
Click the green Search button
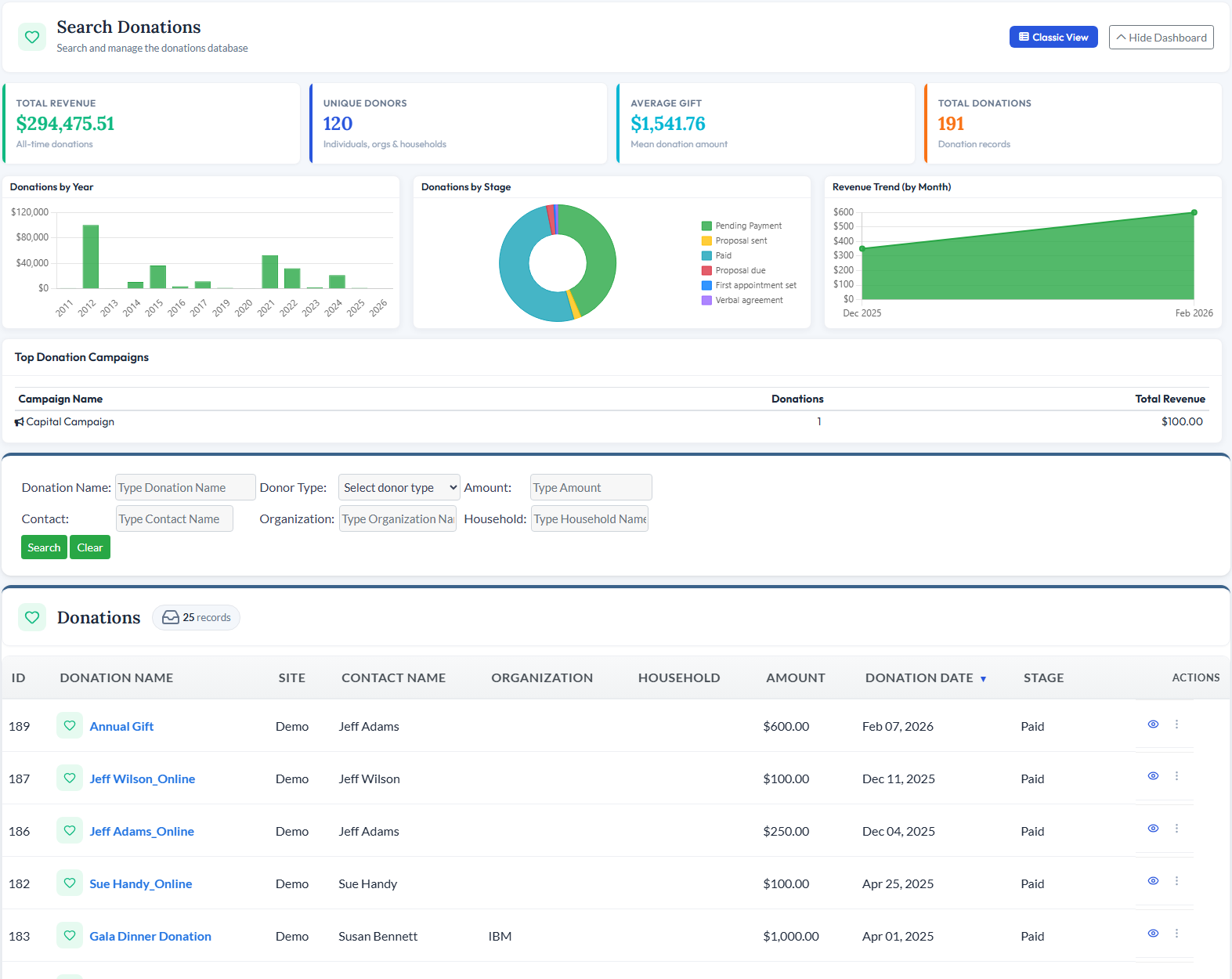pos(44,547)
